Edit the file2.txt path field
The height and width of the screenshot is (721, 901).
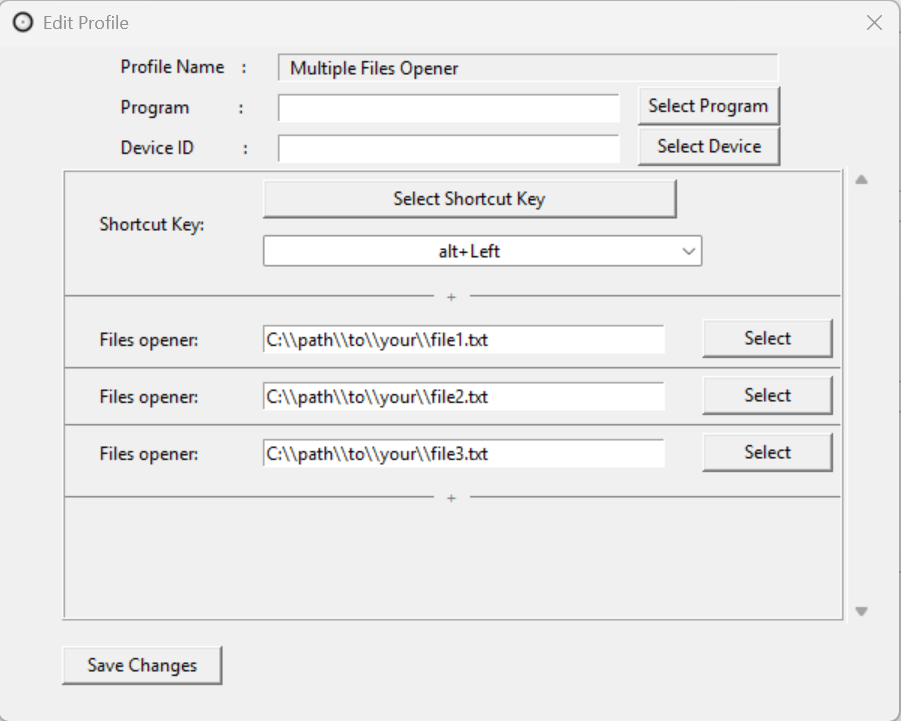tap(463, 396)
